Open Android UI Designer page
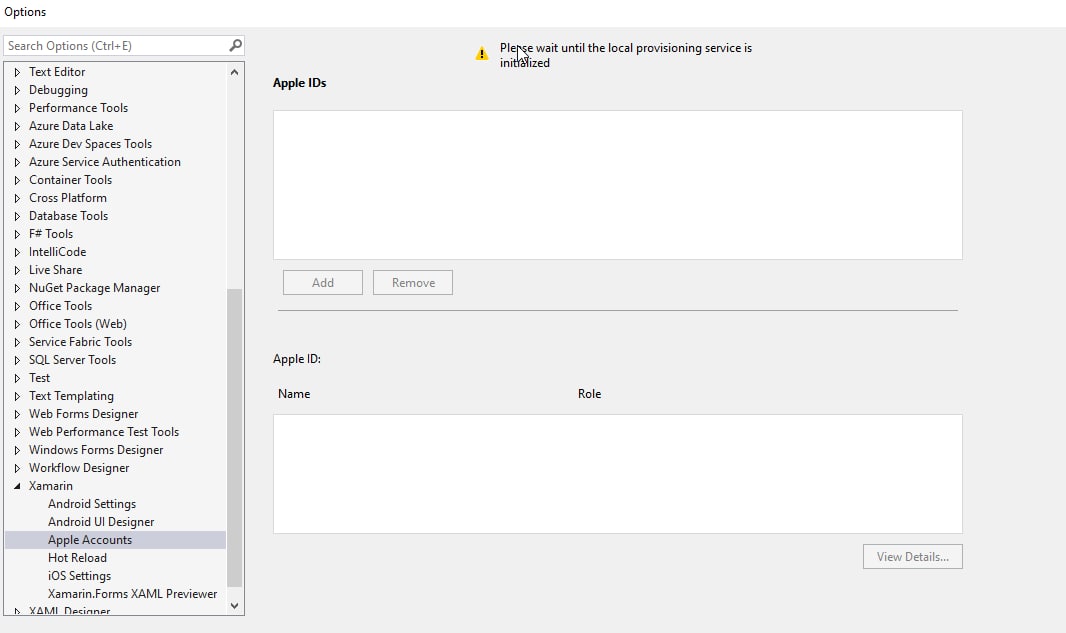1066x633 pixels. point(101,522)
